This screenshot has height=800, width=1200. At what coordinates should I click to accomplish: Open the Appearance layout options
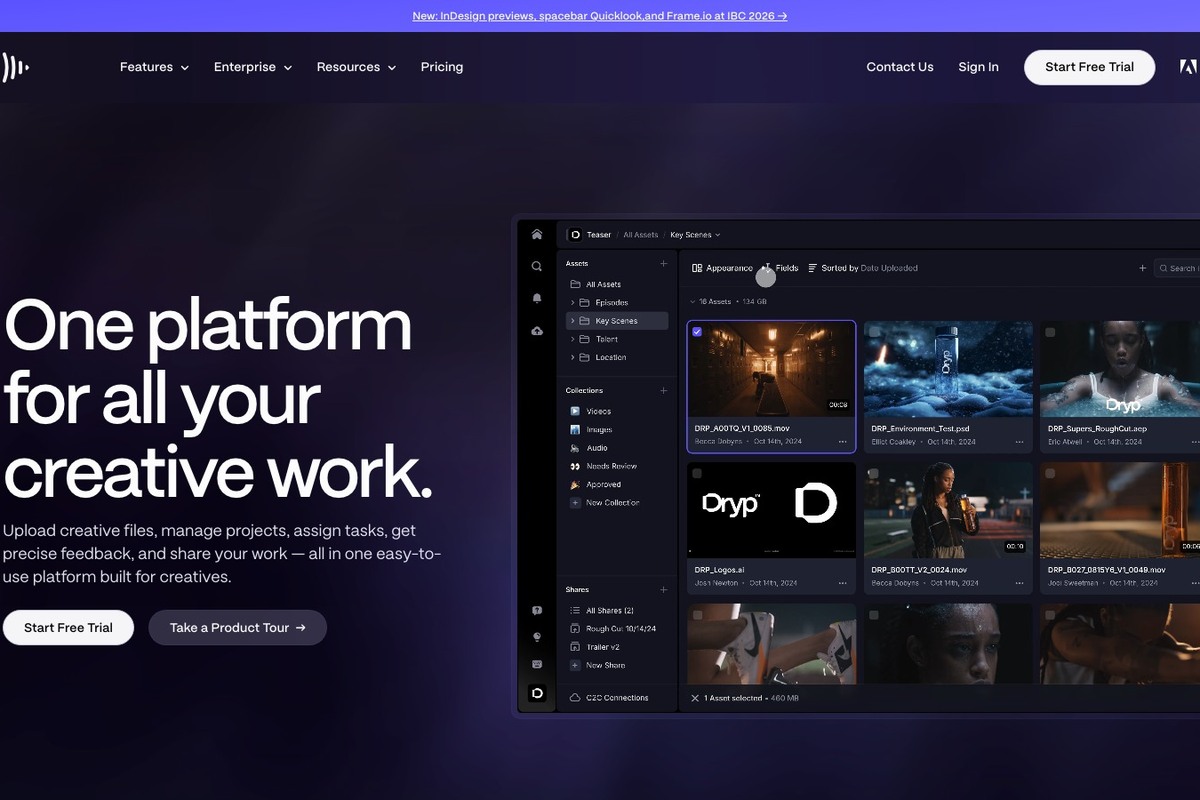point(722,268)
